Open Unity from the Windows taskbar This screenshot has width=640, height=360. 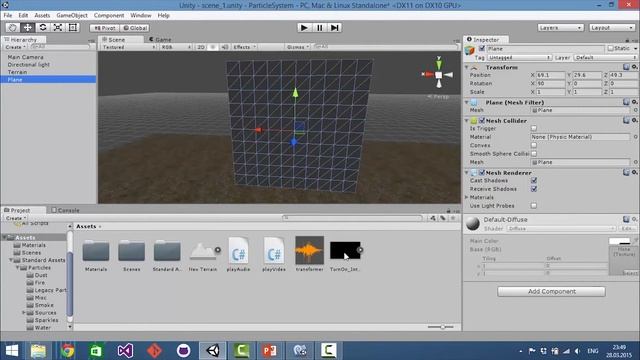[x=213, y=351]
